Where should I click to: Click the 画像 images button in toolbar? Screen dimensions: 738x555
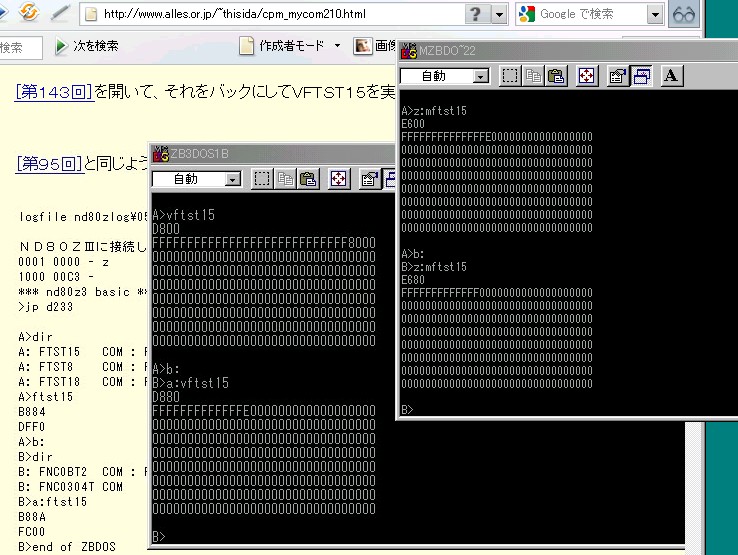click(x=375, y=46)
